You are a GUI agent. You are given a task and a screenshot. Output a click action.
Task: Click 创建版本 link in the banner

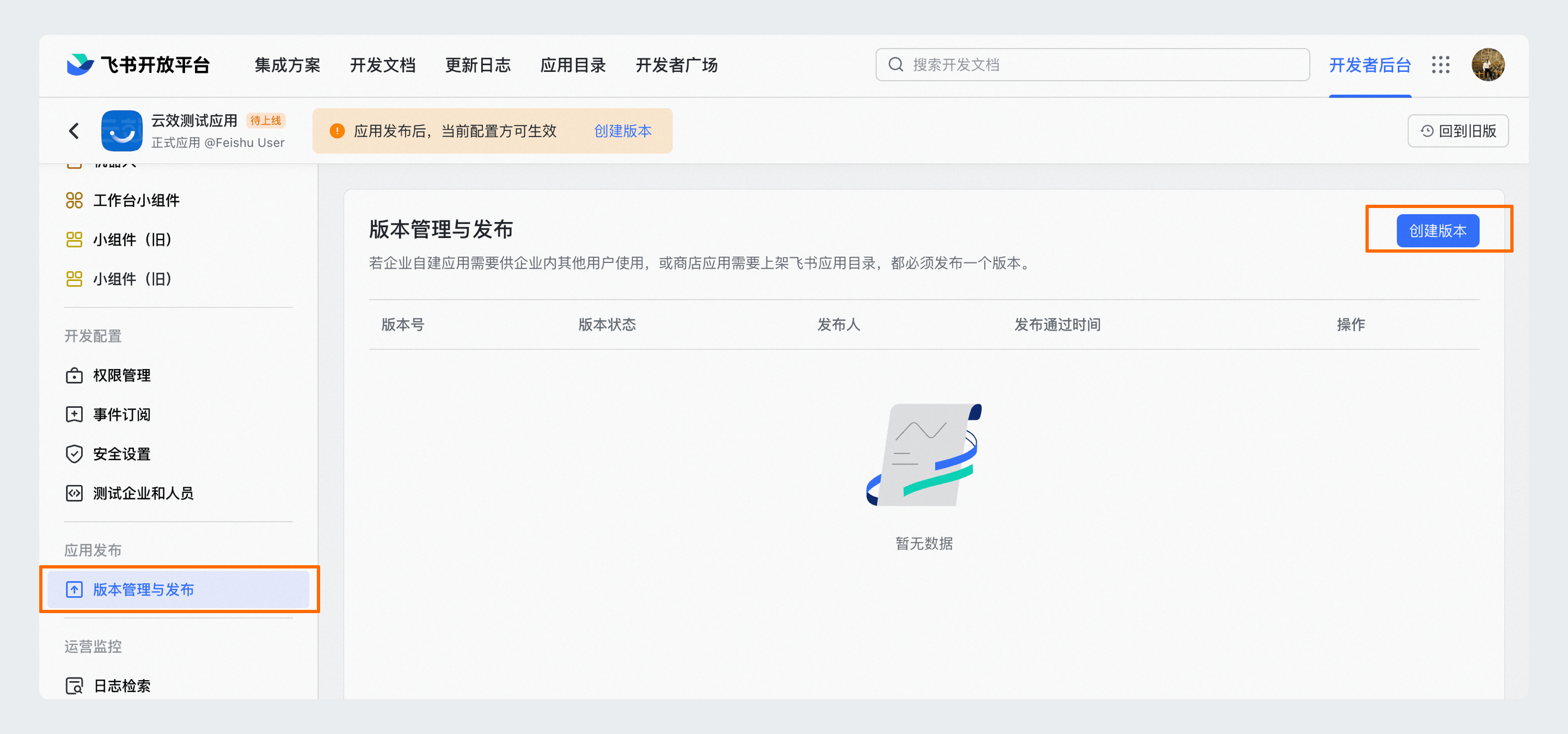click(x=623, y=131)
